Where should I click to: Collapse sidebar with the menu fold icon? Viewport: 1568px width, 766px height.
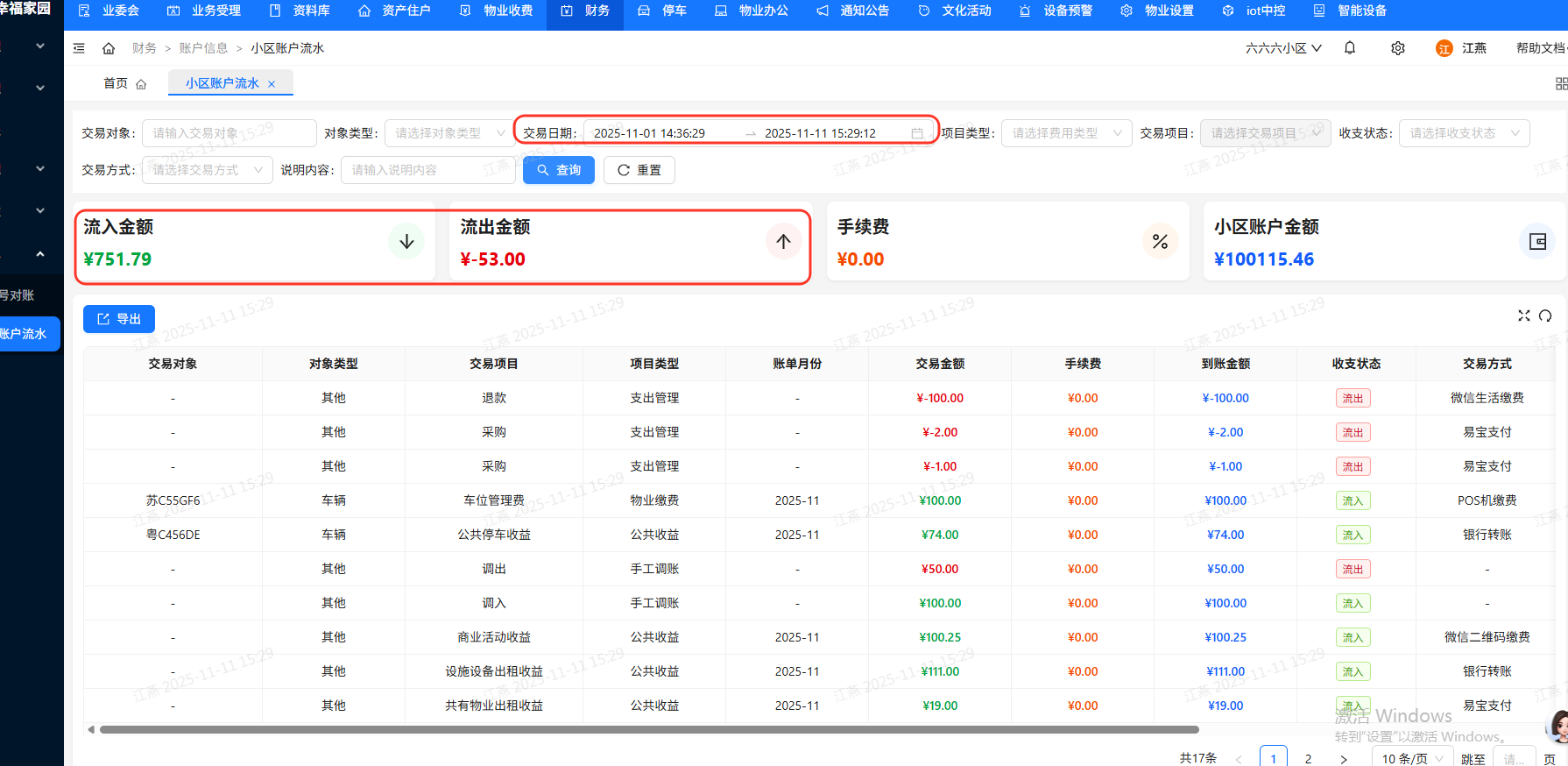(79, 48)
